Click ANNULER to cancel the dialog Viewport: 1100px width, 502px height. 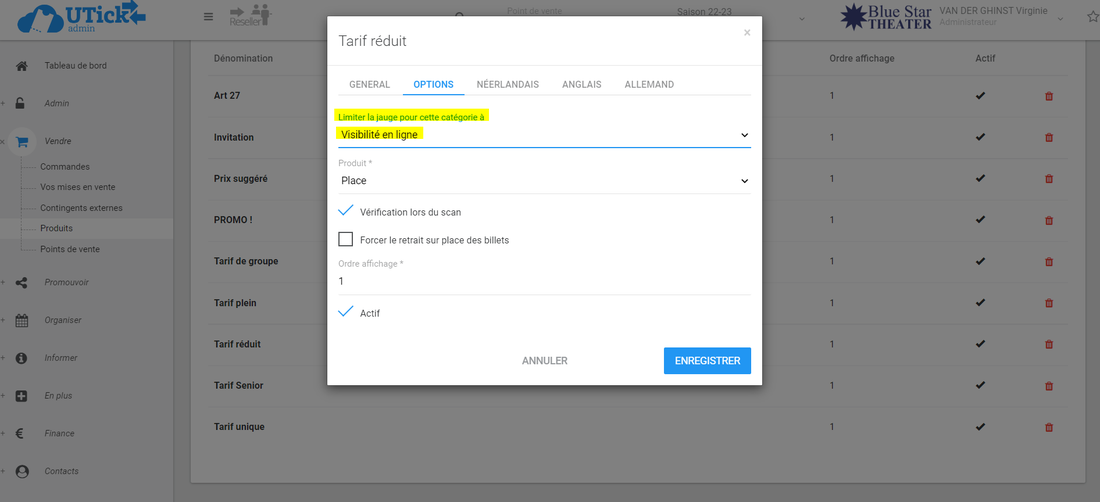click(544, 361)
